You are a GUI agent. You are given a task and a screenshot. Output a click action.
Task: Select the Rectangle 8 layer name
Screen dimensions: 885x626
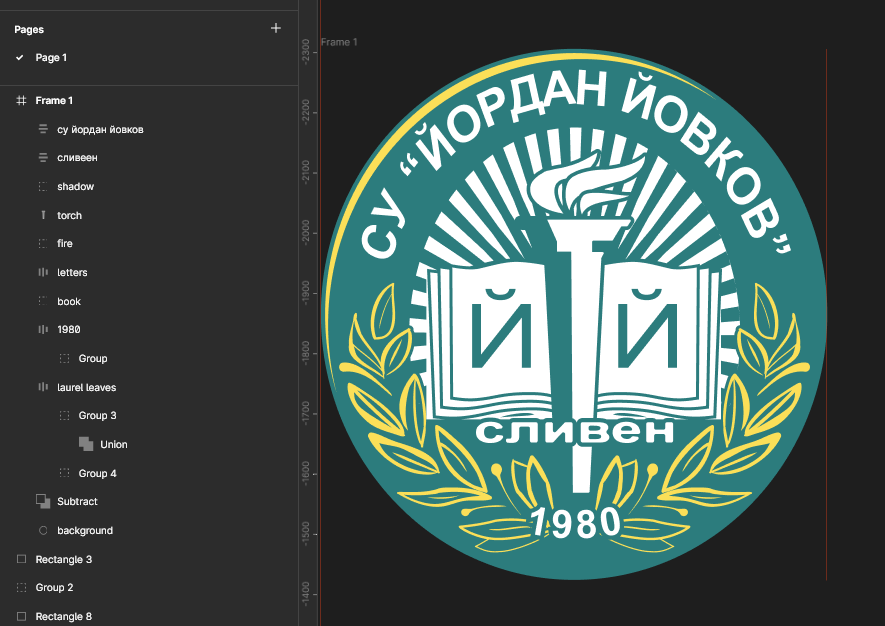(64, 616)
